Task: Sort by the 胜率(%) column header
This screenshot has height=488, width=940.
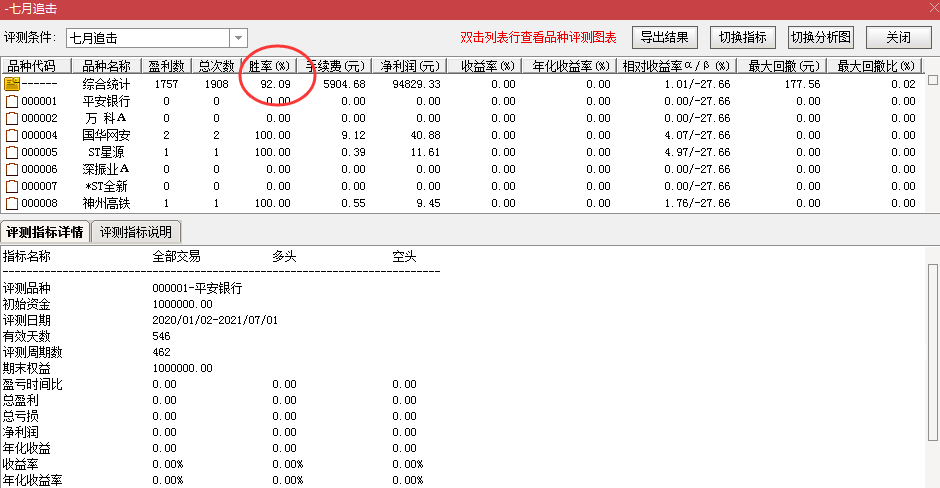Action: (269, 66)
